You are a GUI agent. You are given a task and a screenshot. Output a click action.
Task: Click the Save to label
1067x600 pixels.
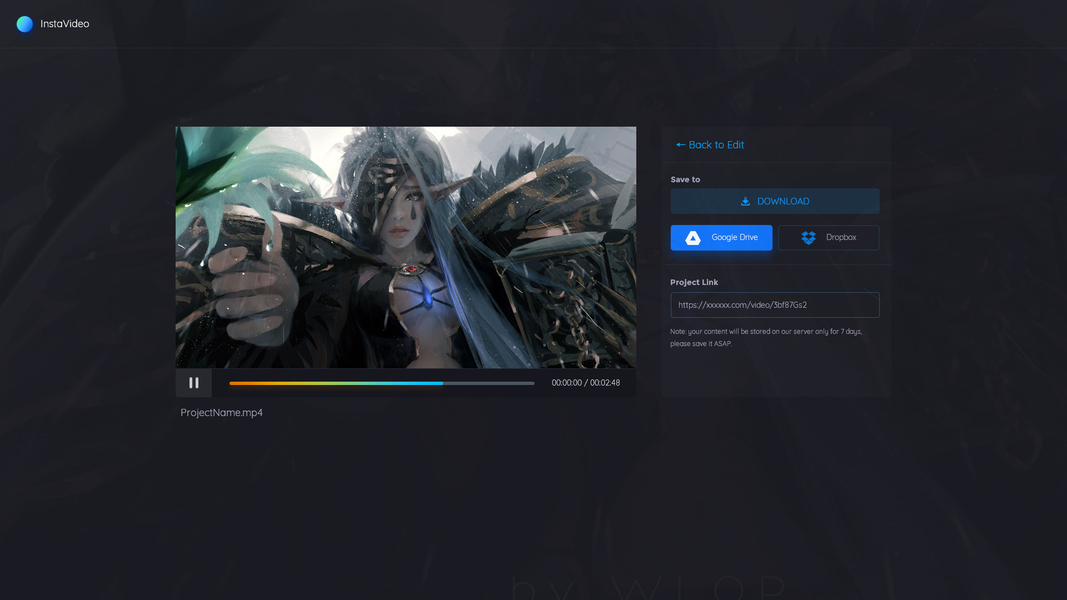point(685,180)
